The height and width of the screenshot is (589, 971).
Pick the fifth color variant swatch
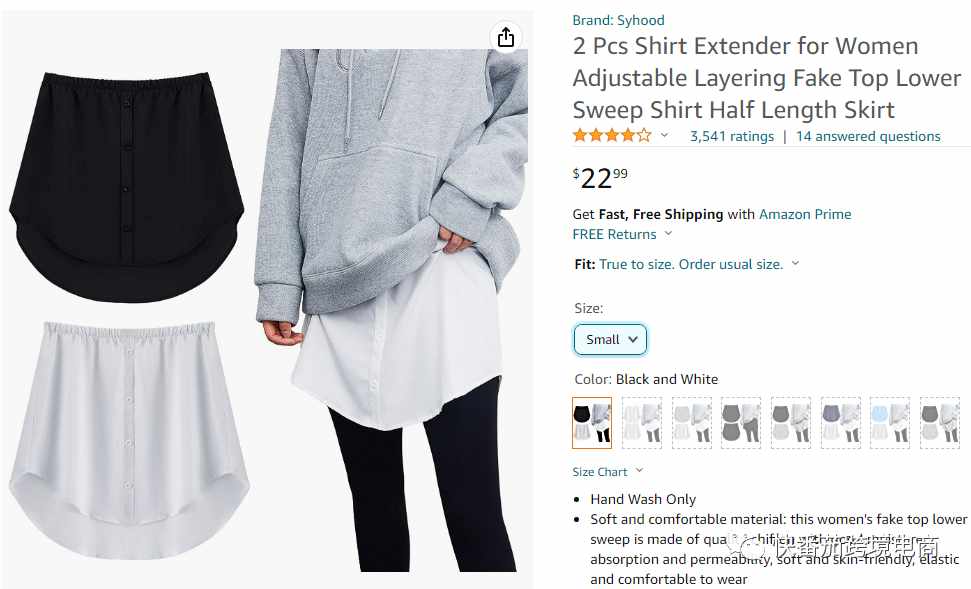[791, 423]
